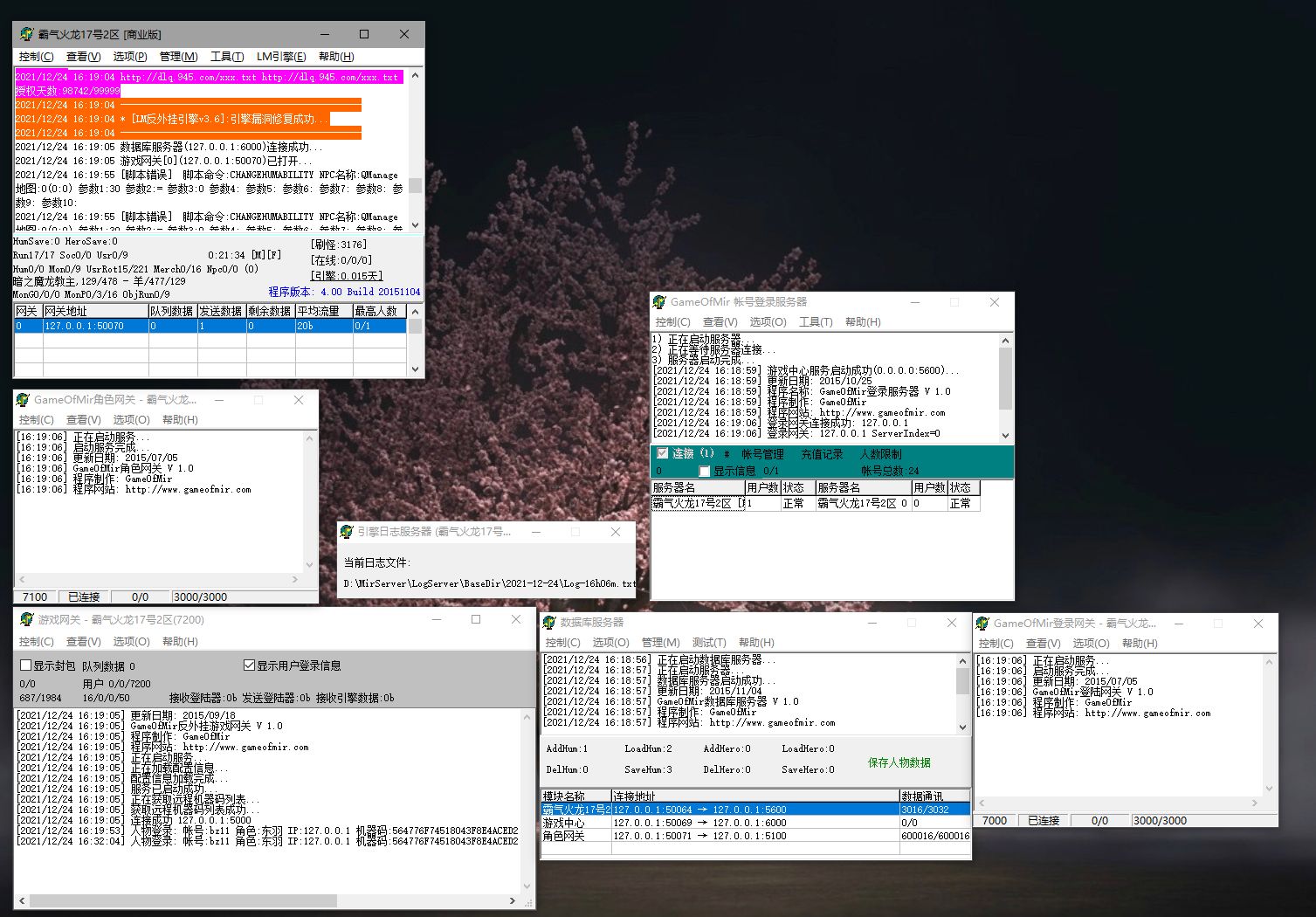Click the app icon of the 霸气火龙17号2区 [商业版] window
The image size is (1316, 917).
26,34
